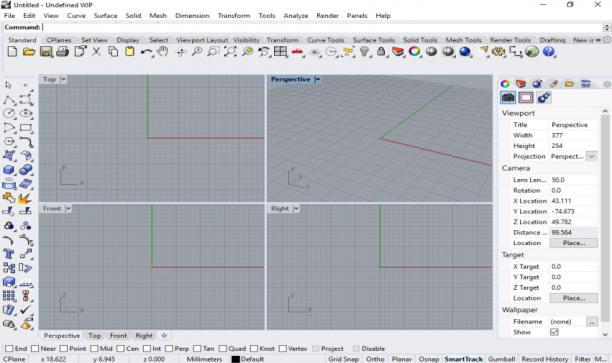
Task: Save the model with floppy icon
Action: pos(46,52)
